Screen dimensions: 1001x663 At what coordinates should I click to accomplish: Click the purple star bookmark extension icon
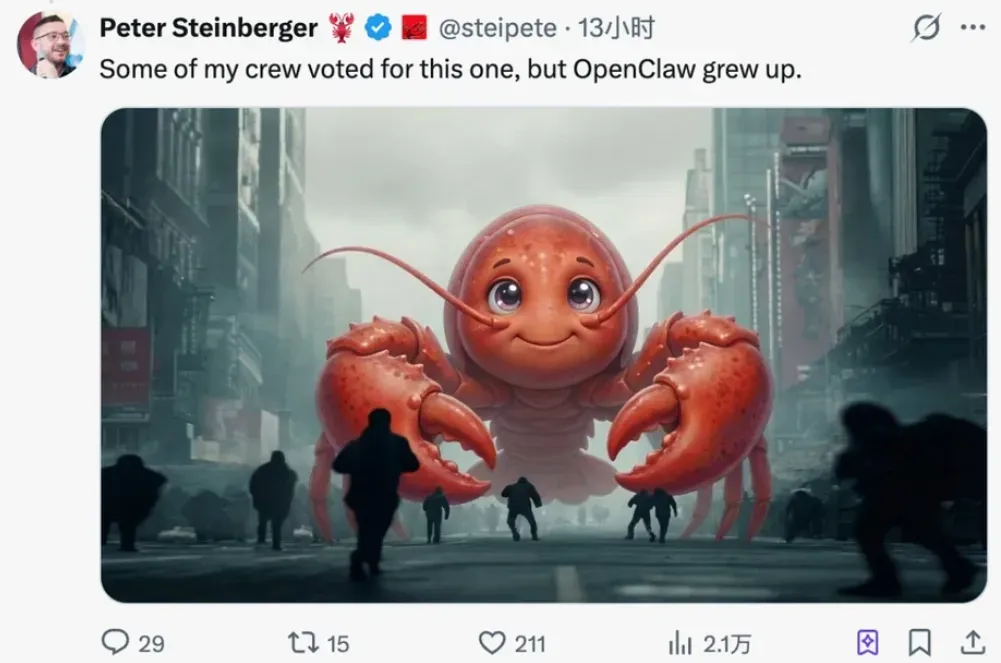[x=868, y=643]
